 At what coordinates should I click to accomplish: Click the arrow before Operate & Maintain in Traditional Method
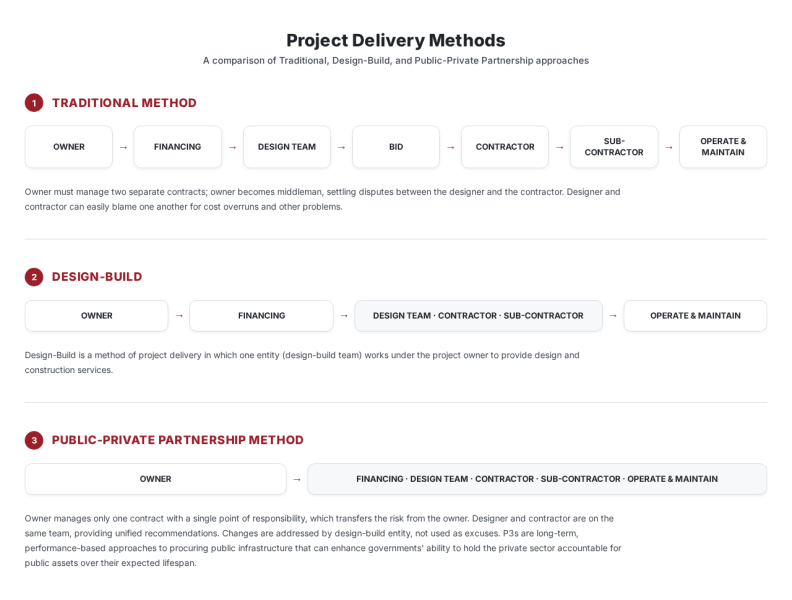(x=669, y=147)
